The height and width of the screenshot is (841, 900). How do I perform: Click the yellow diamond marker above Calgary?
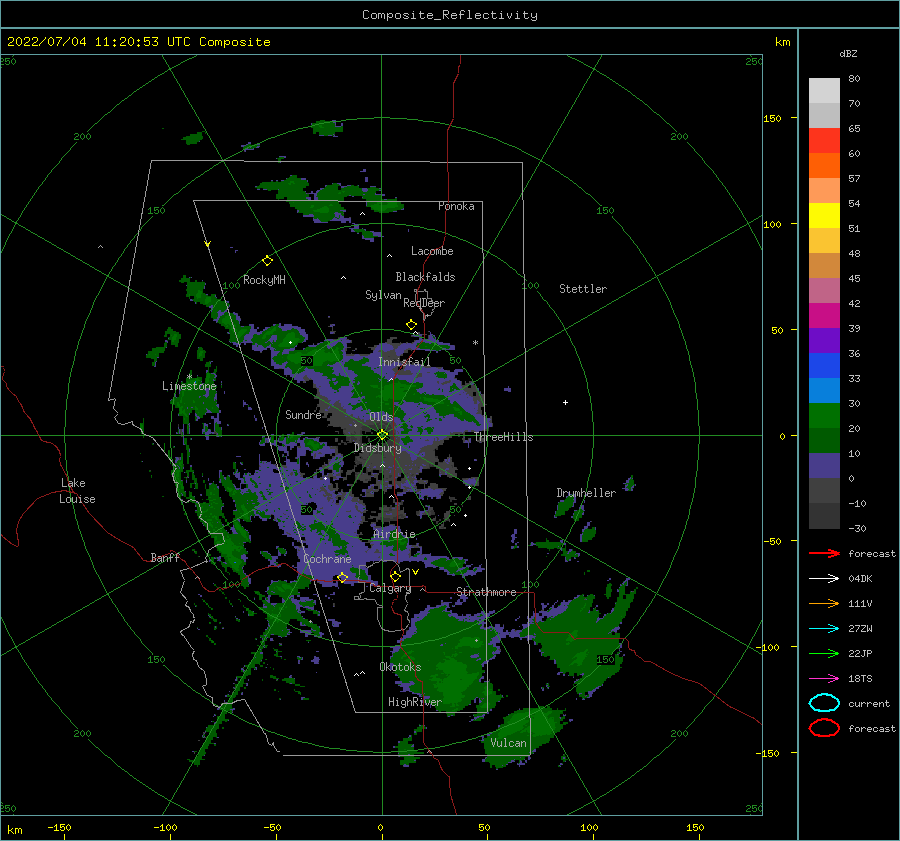395,576
